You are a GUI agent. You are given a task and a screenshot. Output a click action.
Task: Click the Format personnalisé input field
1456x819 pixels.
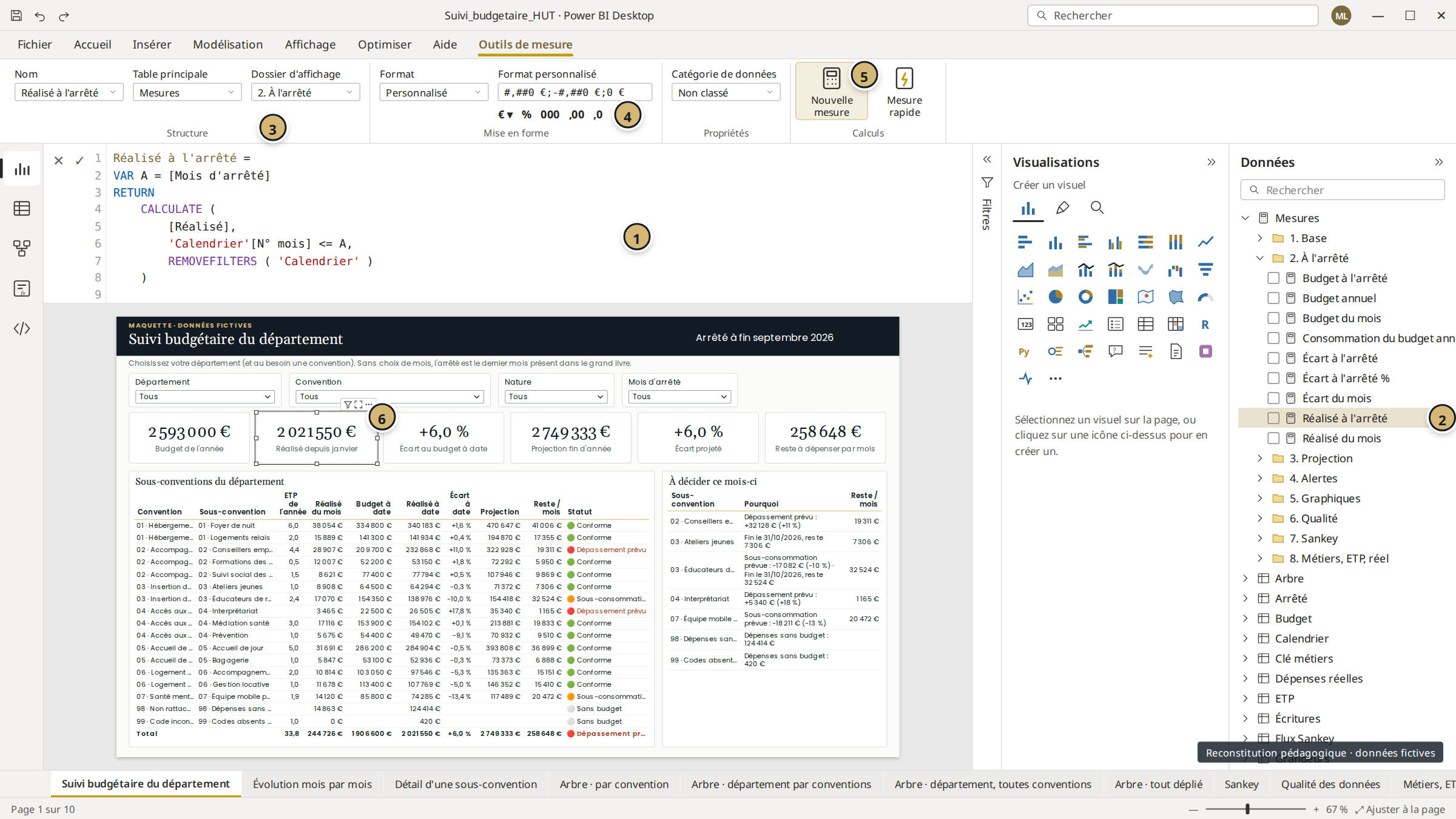click(x=575, y=92)
